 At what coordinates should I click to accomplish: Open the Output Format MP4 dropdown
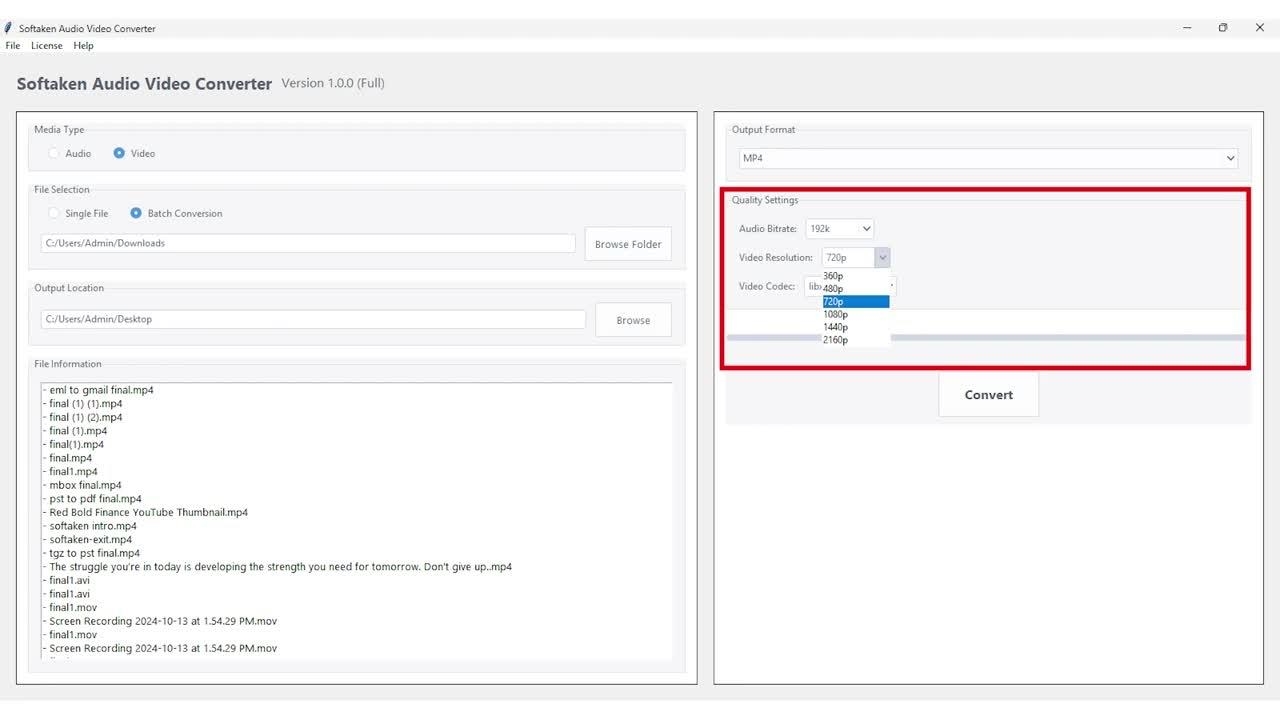[988, 158]
